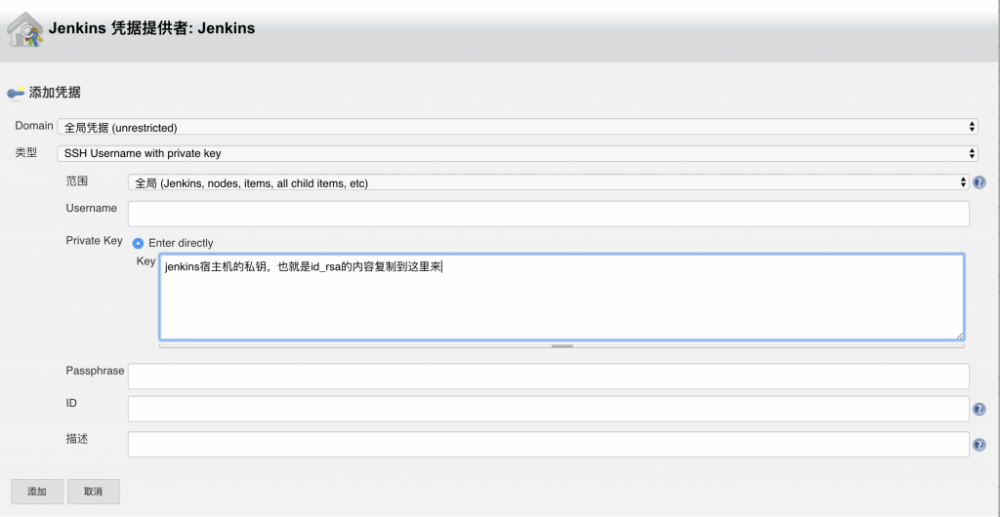Open help icon for the 范围 field
The image size is (1000, 517).
pyautogui.click(x=980, y=182)
